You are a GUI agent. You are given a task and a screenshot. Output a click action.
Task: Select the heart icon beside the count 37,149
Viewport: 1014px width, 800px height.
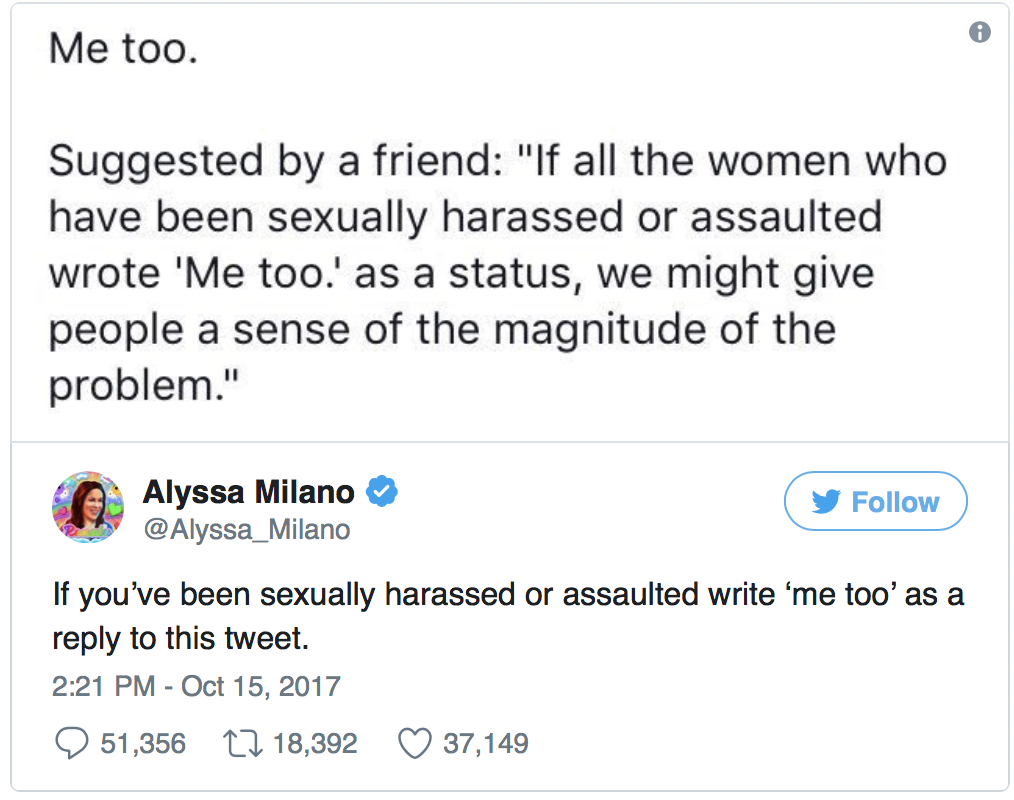click(x=415, y=742)
